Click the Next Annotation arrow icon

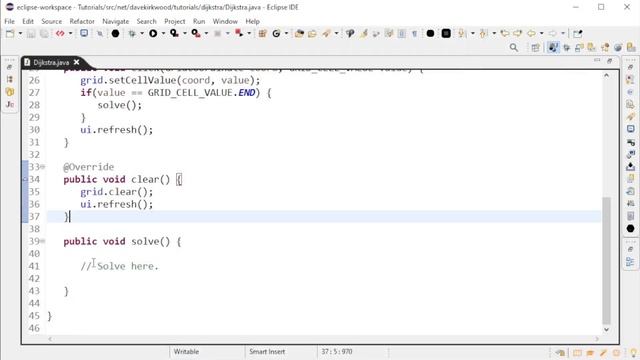462,33
